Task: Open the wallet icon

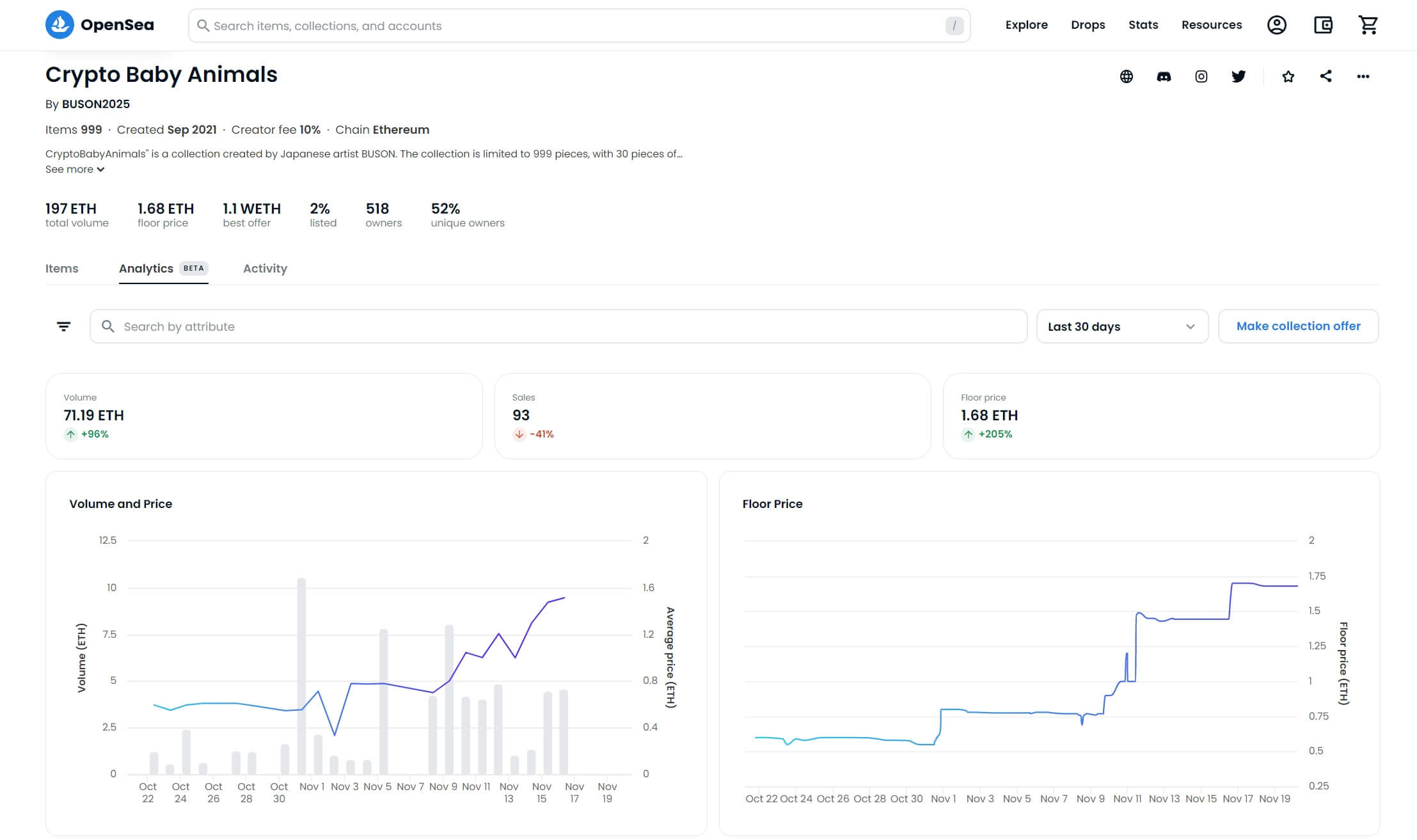Action: (x=1323, y=25)
